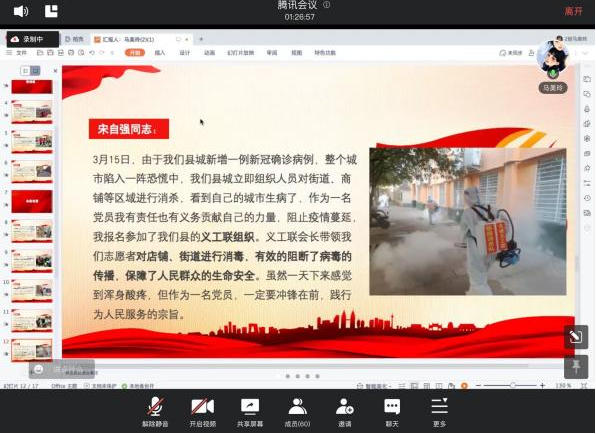Click the redo arrow in quick toolbar
596x434 pixels.
[101, 53]
